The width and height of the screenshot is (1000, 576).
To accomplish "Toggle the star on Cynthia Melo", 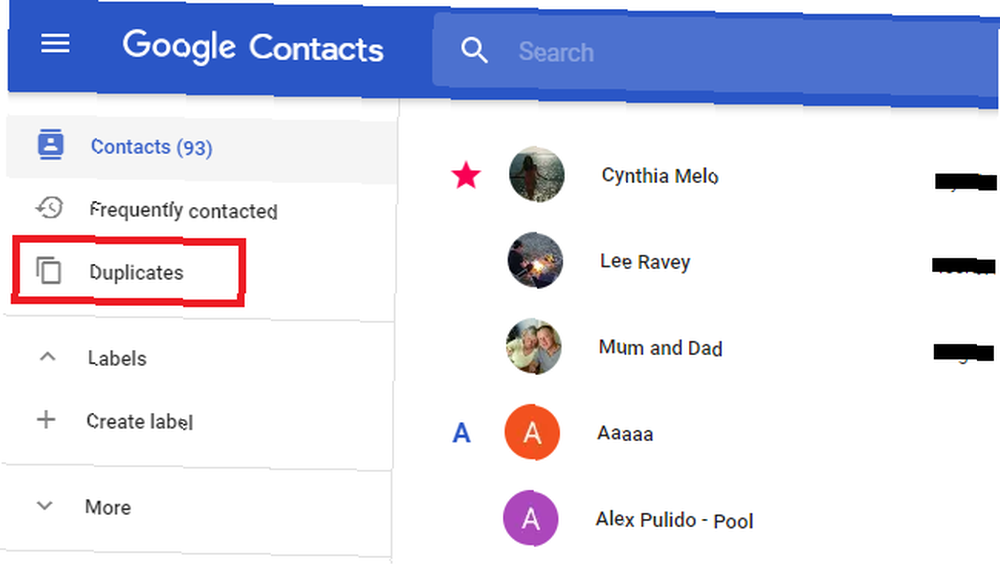I will tap(466, 175).
